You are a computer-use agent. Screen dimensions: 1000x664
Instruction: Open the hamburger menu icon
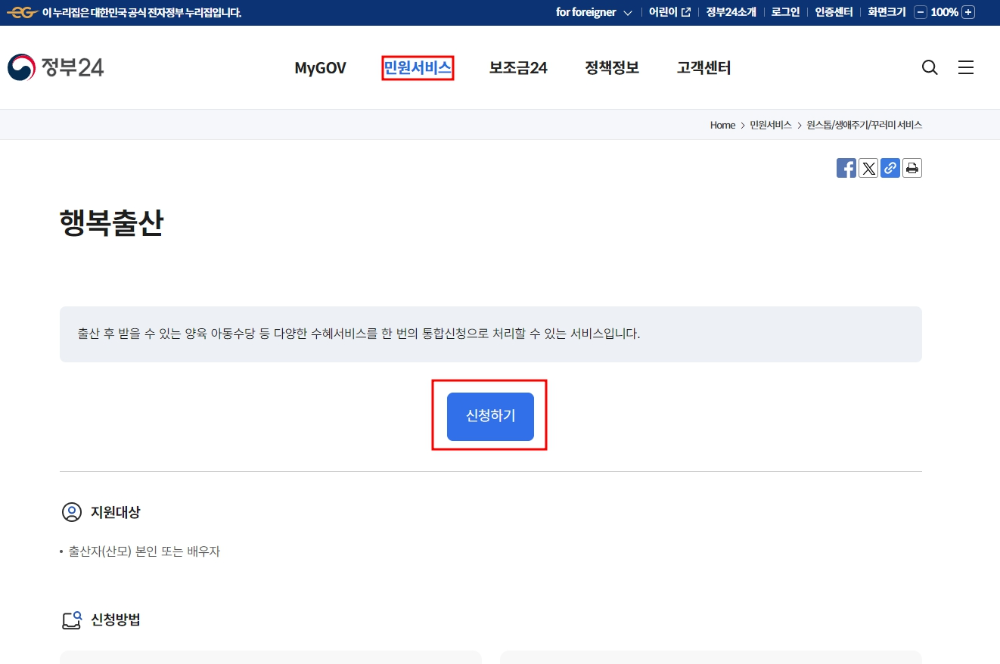click(x=964, y=67)
